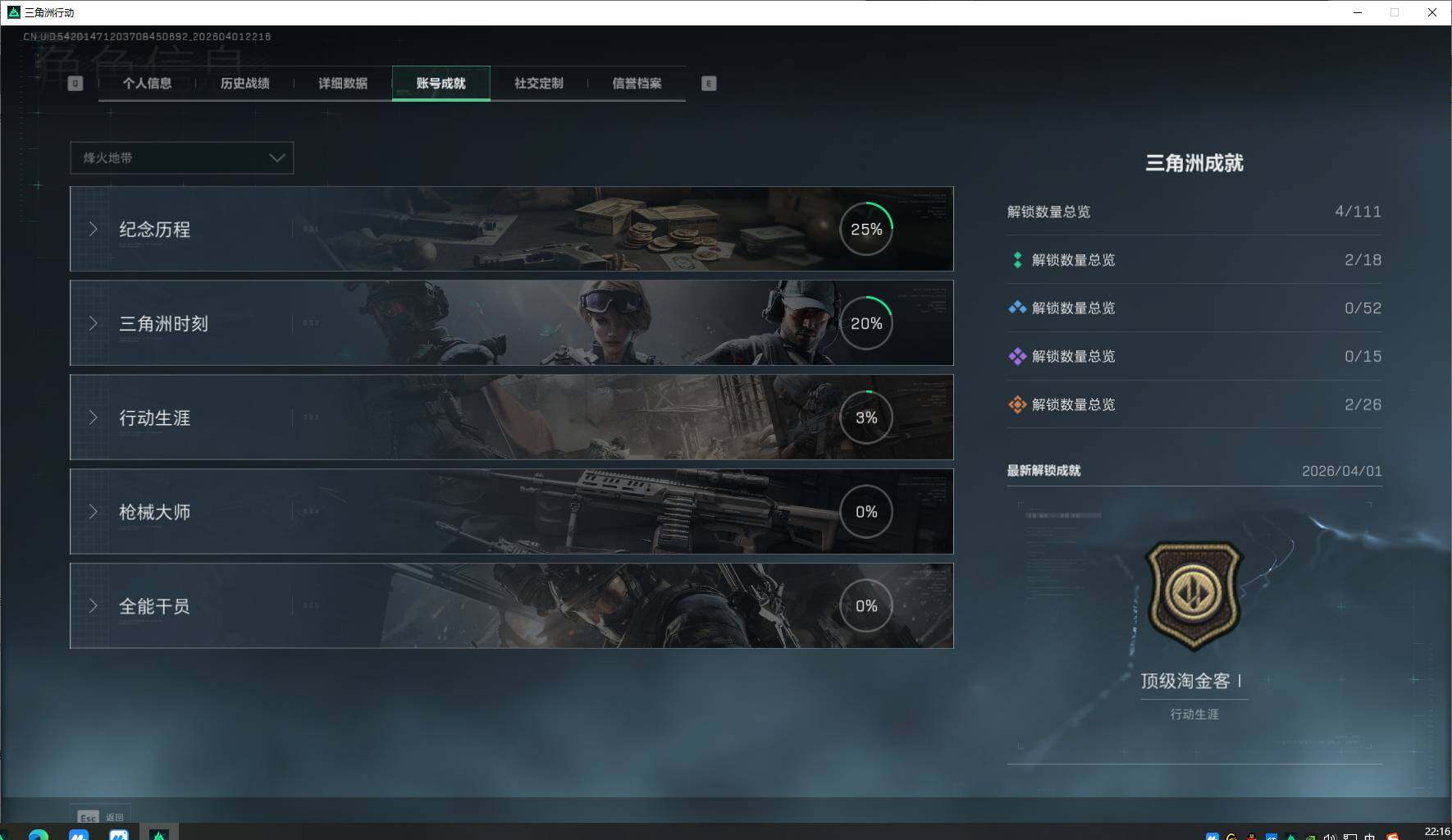Expand the 纪念历程 achievement group
Viewport: 1452px width, 840px height.
point(93,229)
